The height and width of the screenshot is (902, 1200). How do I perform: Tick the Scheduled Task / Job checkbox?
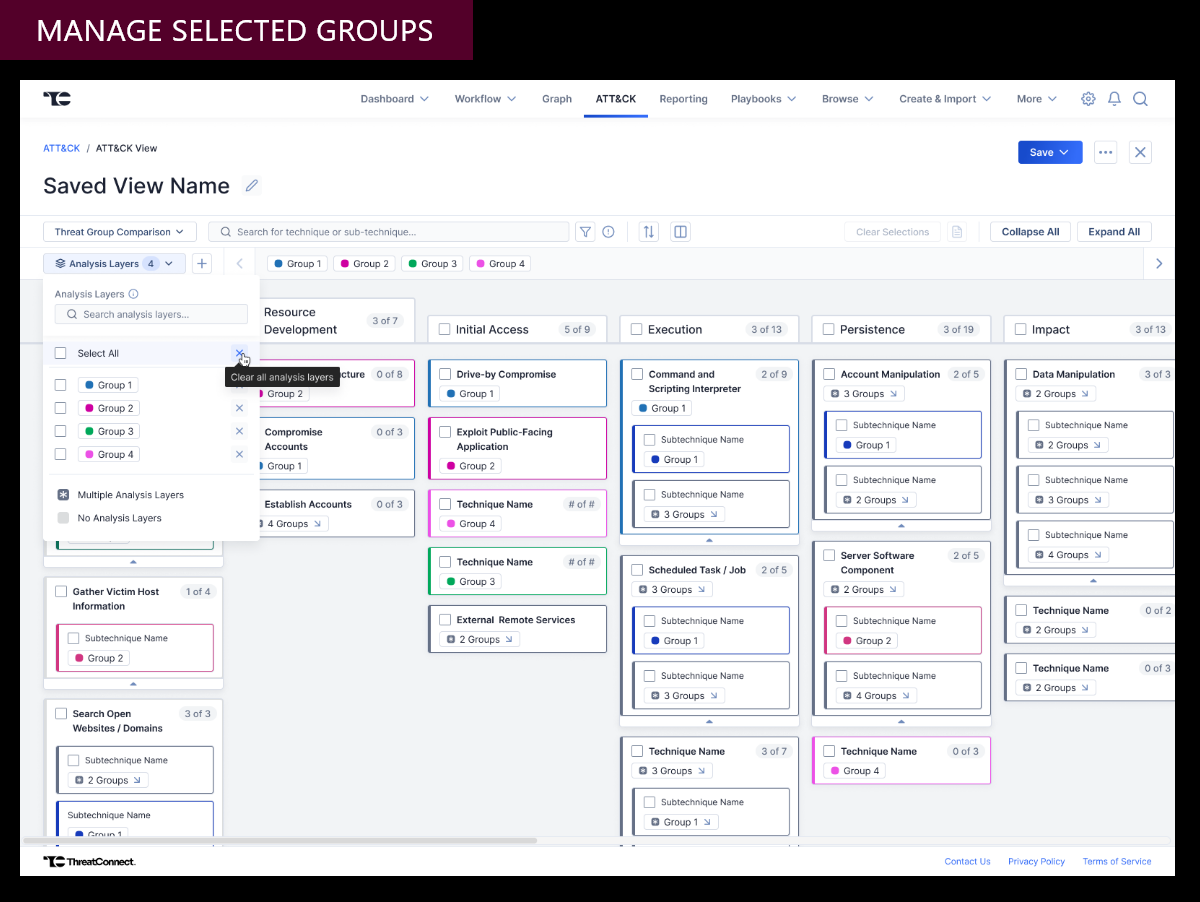pos(637,570)
